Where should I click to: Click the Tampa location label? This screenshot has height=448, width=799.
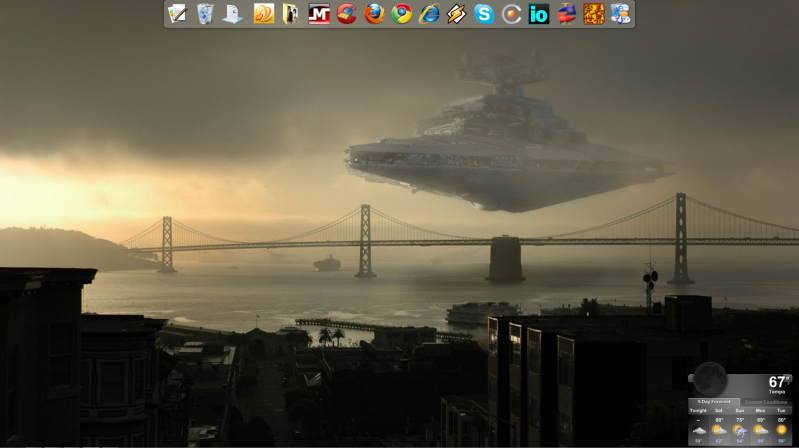coord(777,392)
